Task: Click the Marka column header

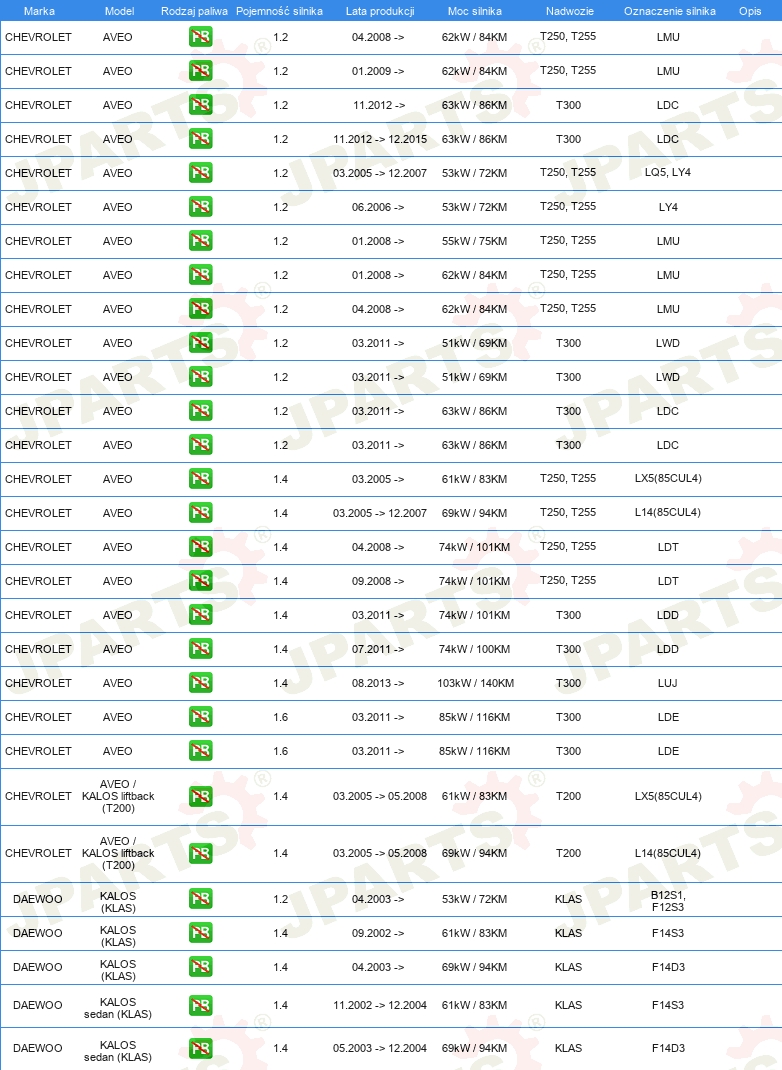Action: click(x=39, y=11)
